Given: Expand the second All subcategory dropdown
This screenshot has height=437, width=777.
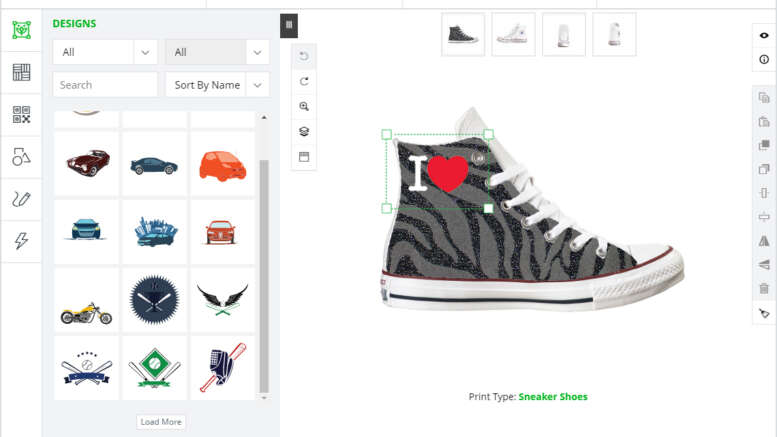Looking at the screenshot, I should pyautogui.click(x=217, y=52).
